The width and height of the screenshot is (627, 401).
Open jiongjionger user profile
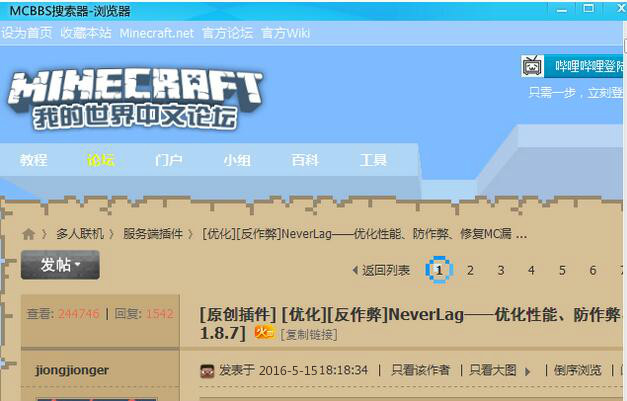72,370
